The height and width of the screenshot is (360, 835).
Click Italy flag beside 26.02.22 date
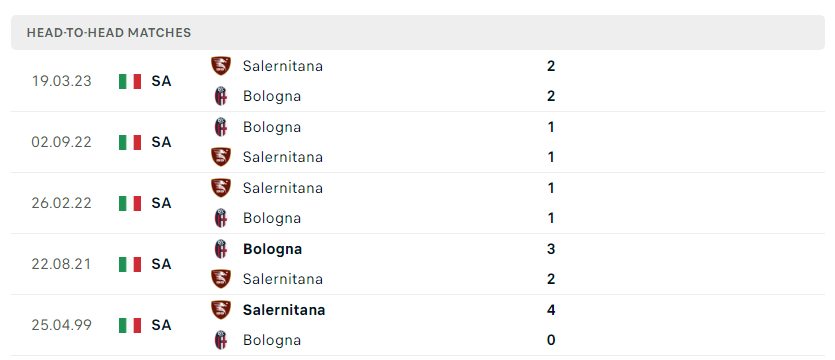(130, 203)
